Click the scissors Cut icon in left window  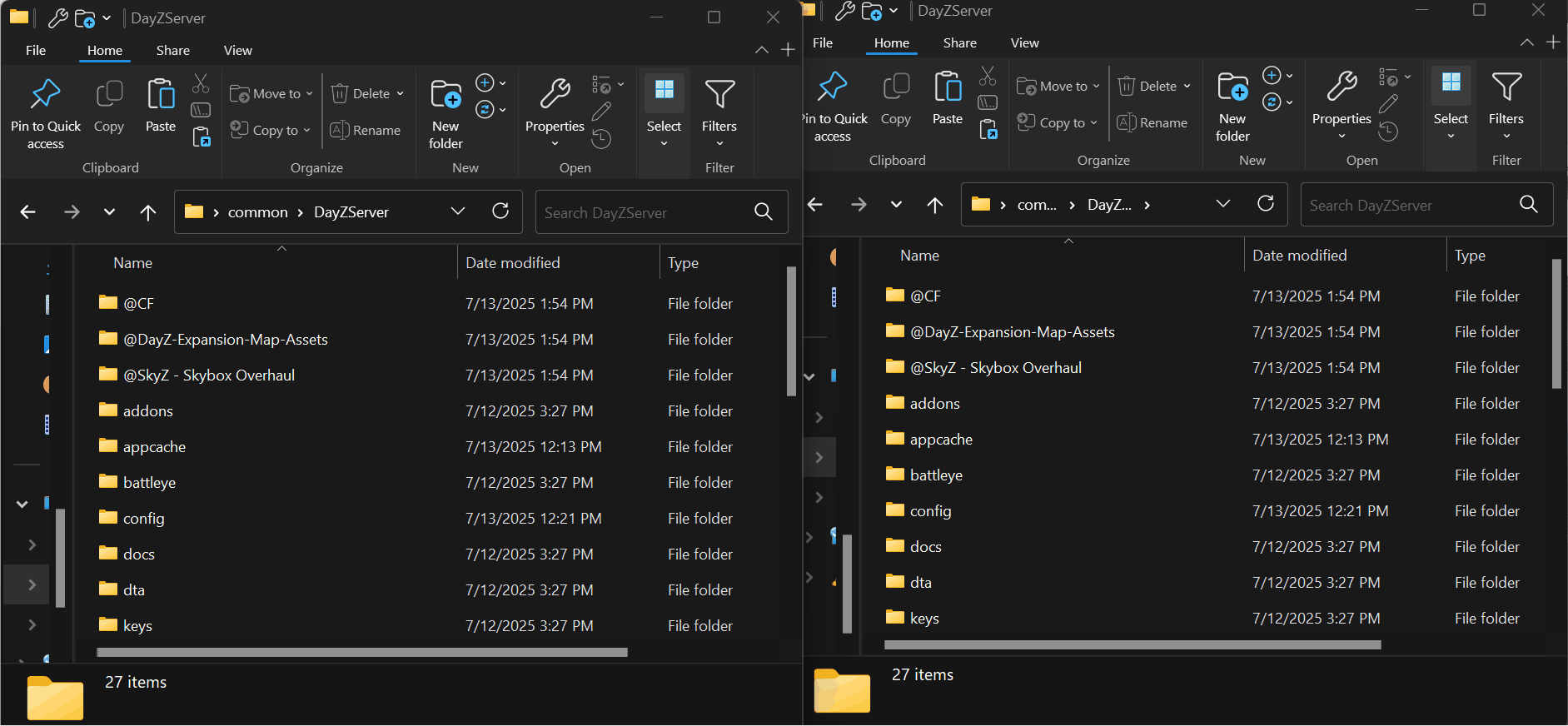201,83
